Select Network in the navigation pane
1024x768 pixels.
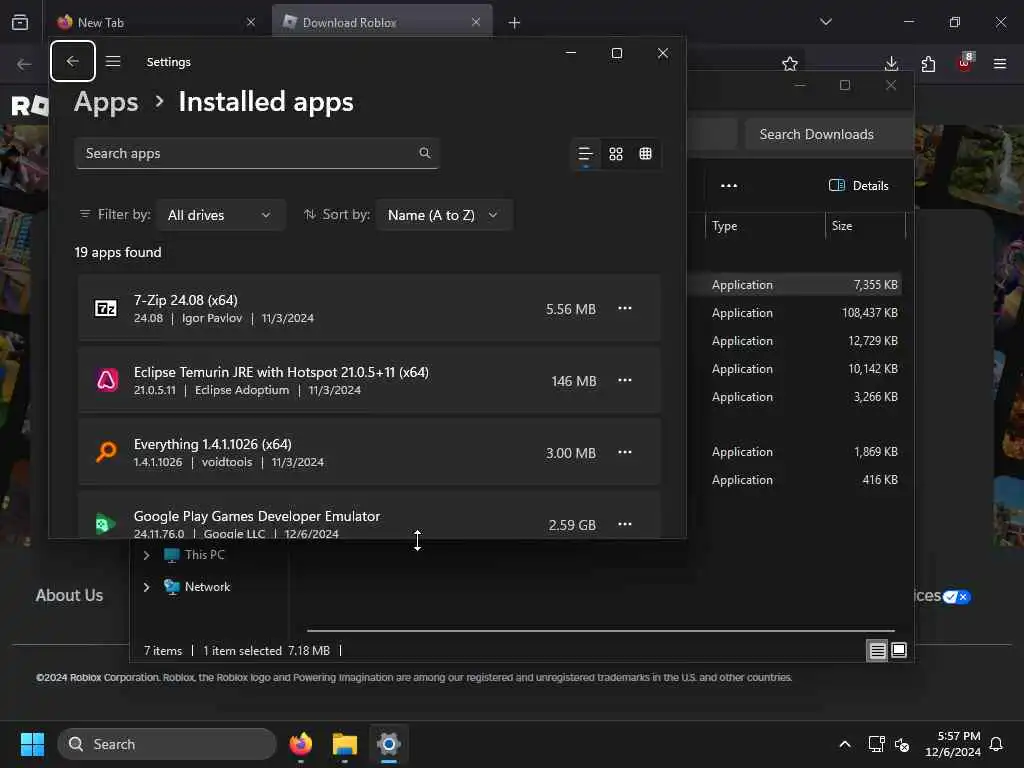tap(208, 587)
